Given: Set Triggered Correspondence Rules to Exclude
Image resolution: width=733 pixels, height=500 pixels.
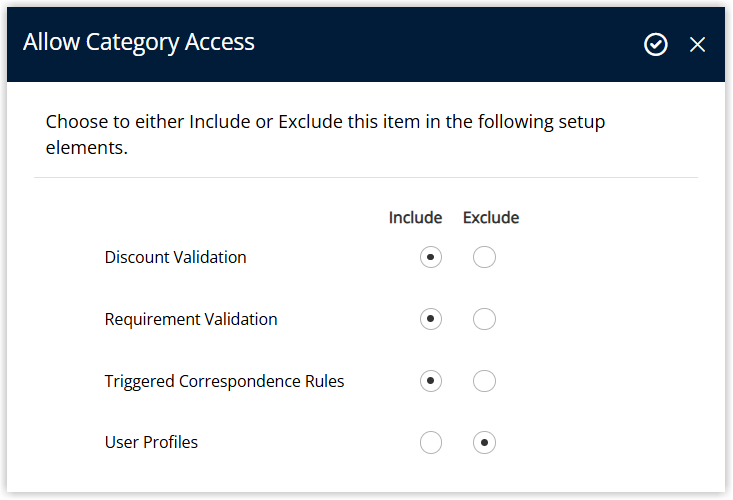Looking at the screenshot, I should tap(484, 381).
